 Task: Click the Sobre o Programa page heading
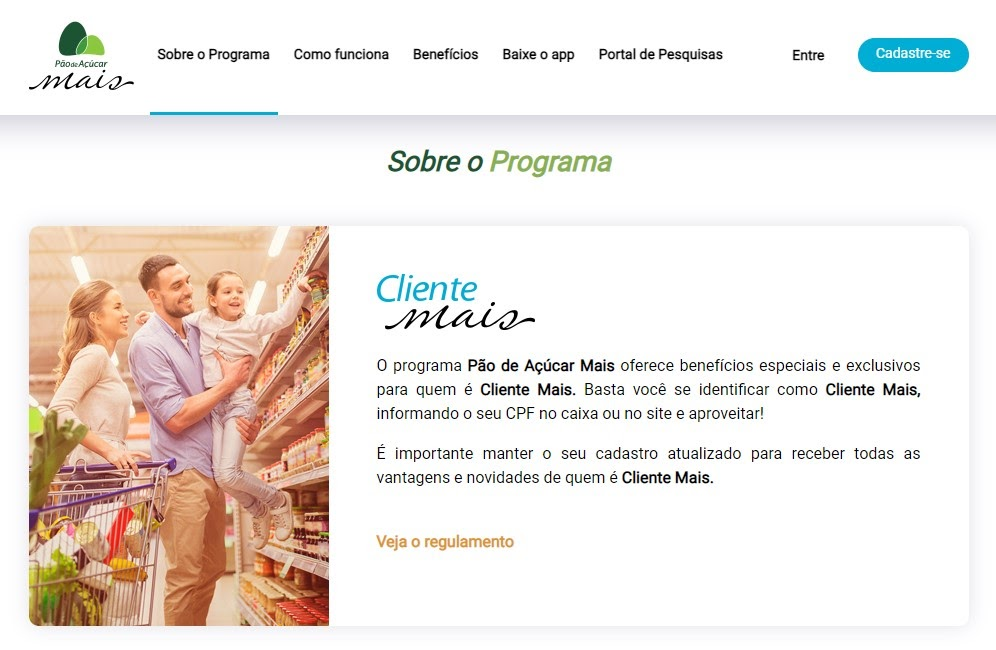pos(499,161)
